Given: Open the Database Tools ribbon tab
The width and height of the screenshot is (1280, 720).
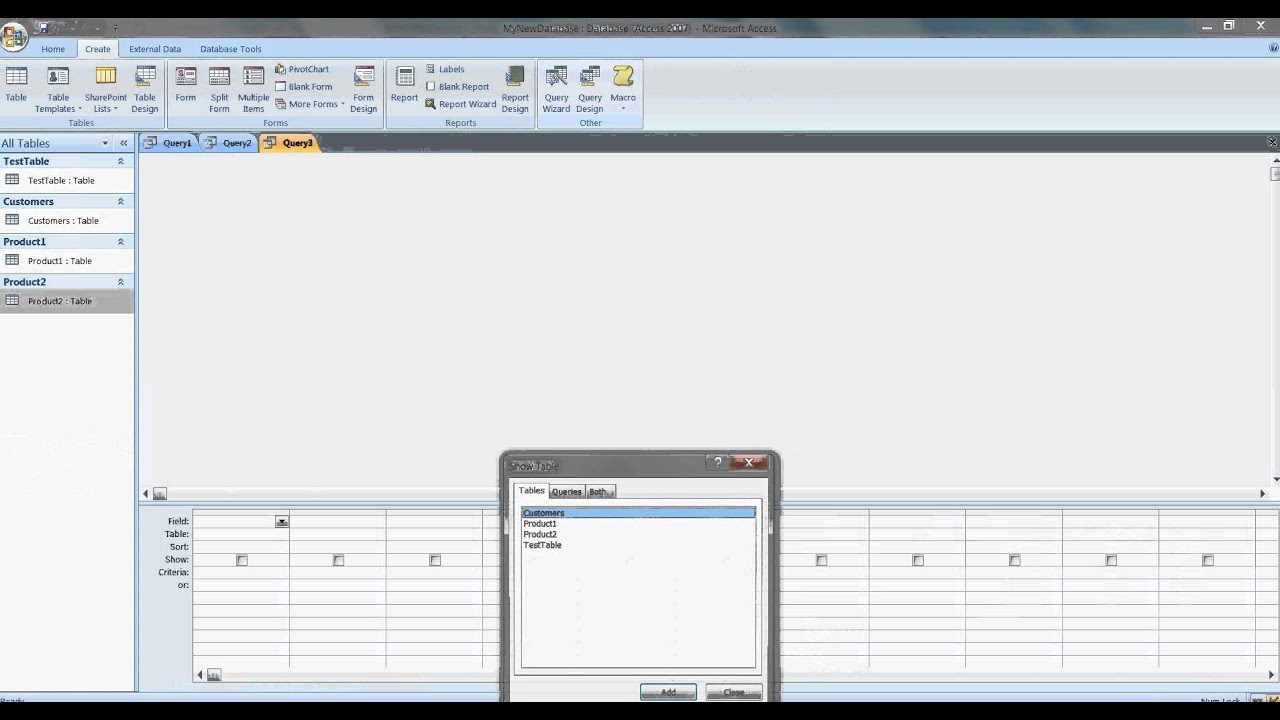Looking at the screenshot, I should pyautogui.click(x=231, y=49).
